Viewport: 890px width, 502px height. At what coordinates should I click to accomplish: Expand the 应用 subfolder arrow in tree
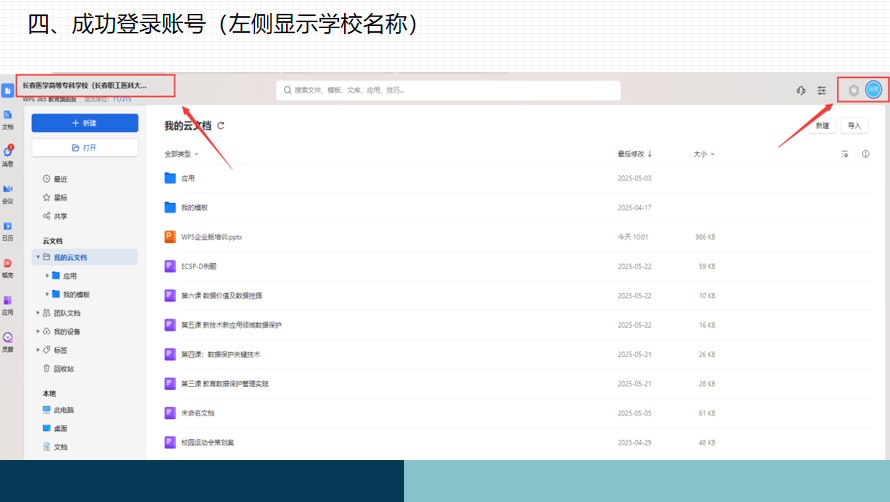coord(47,275)
